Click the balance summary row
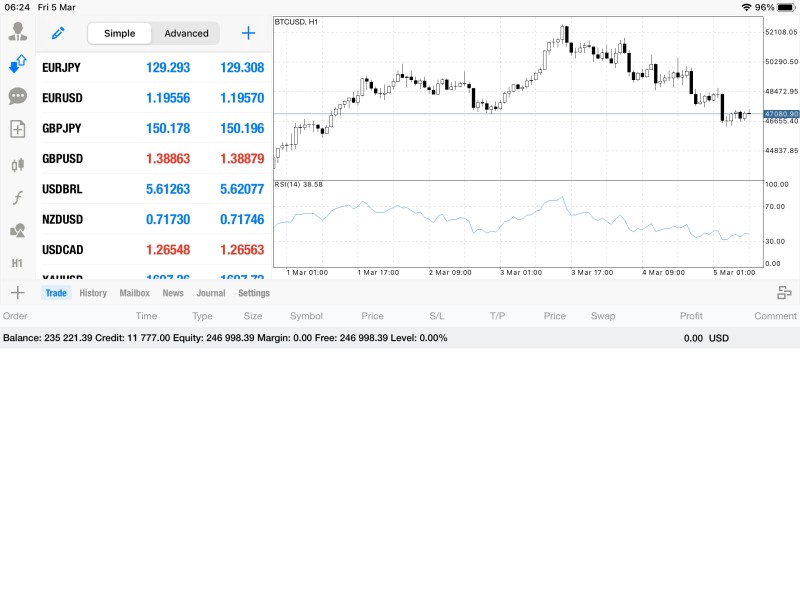This screenshot has width=800, height=600. point(400,338)
